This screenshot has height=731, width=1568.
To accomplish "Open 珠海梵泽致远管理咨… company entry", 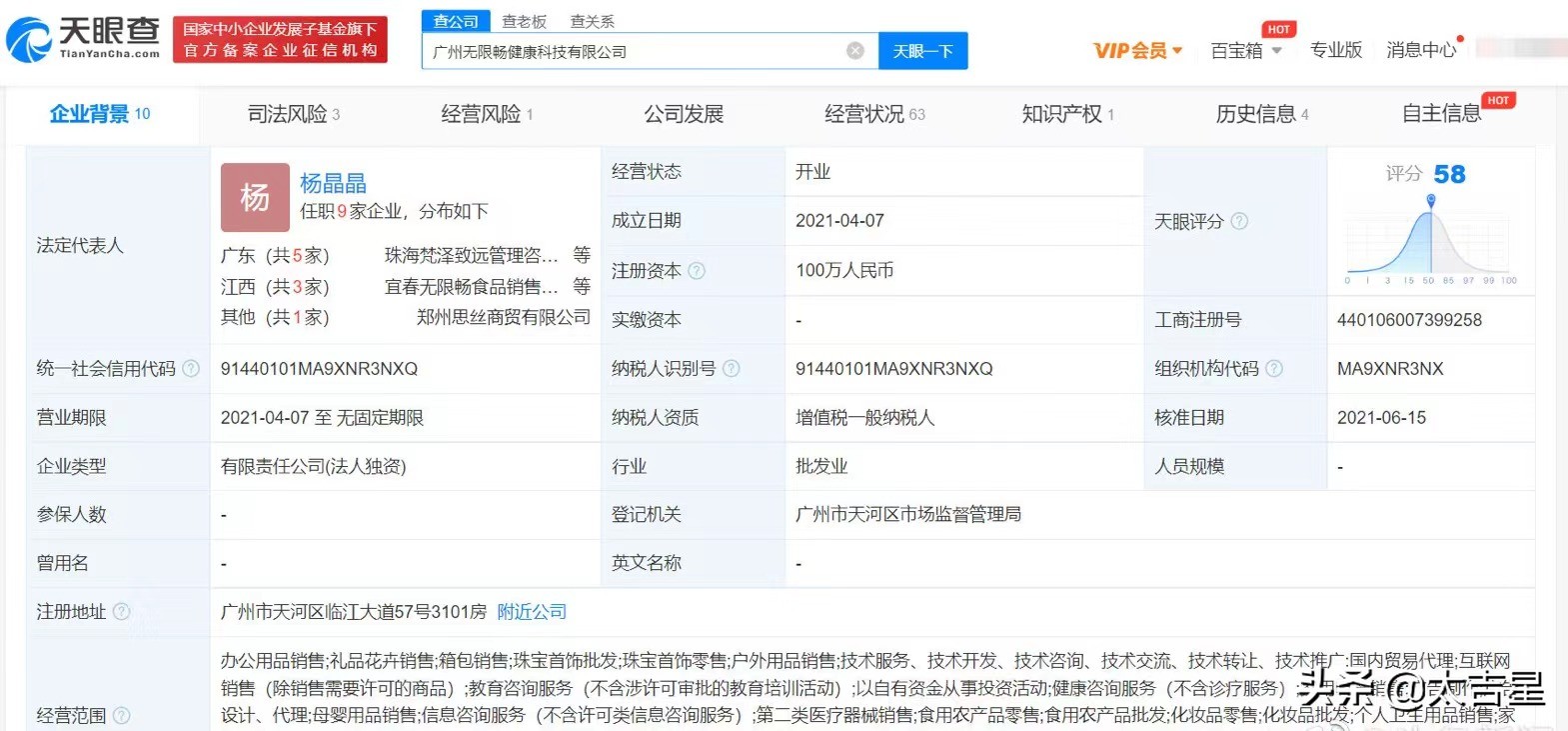I will click(x=472, y=256).
